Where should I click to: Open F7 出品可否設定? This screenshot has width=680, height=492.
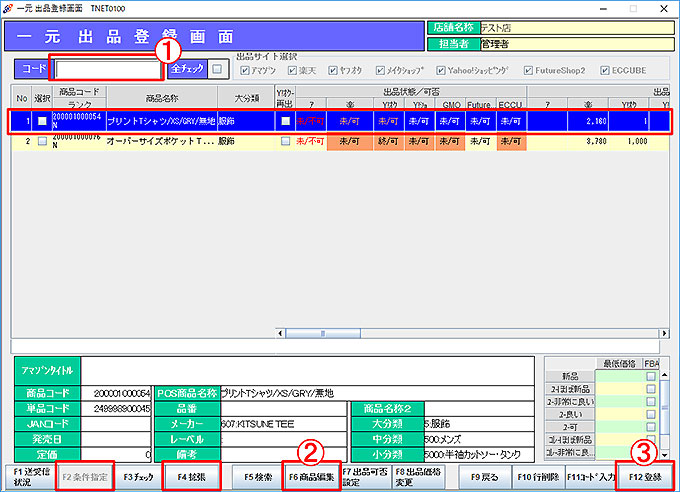pyautogui.click(x=363, y=477)
